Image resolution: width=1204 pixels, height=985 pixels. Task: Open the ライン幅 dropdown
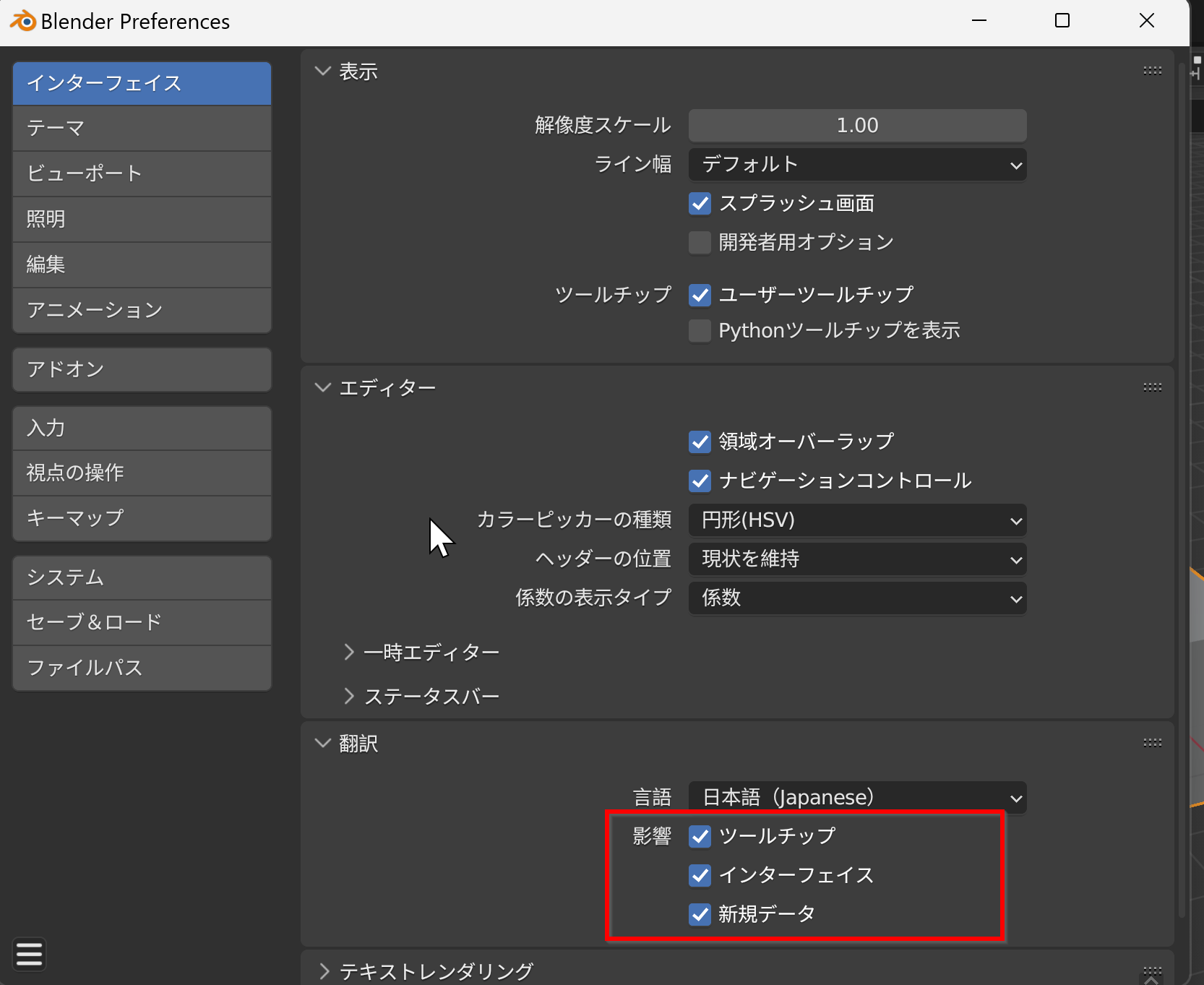click(857, 165)
